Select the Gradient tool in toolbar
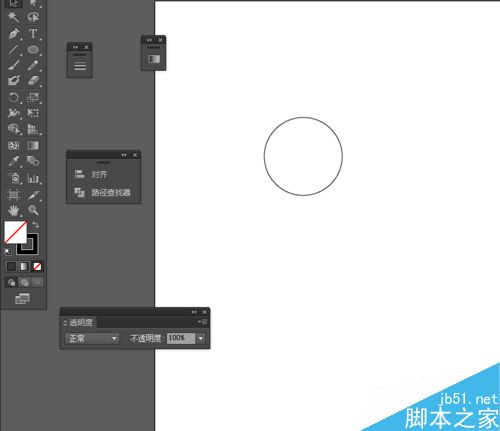500x431 pixels. click(33, 145)
